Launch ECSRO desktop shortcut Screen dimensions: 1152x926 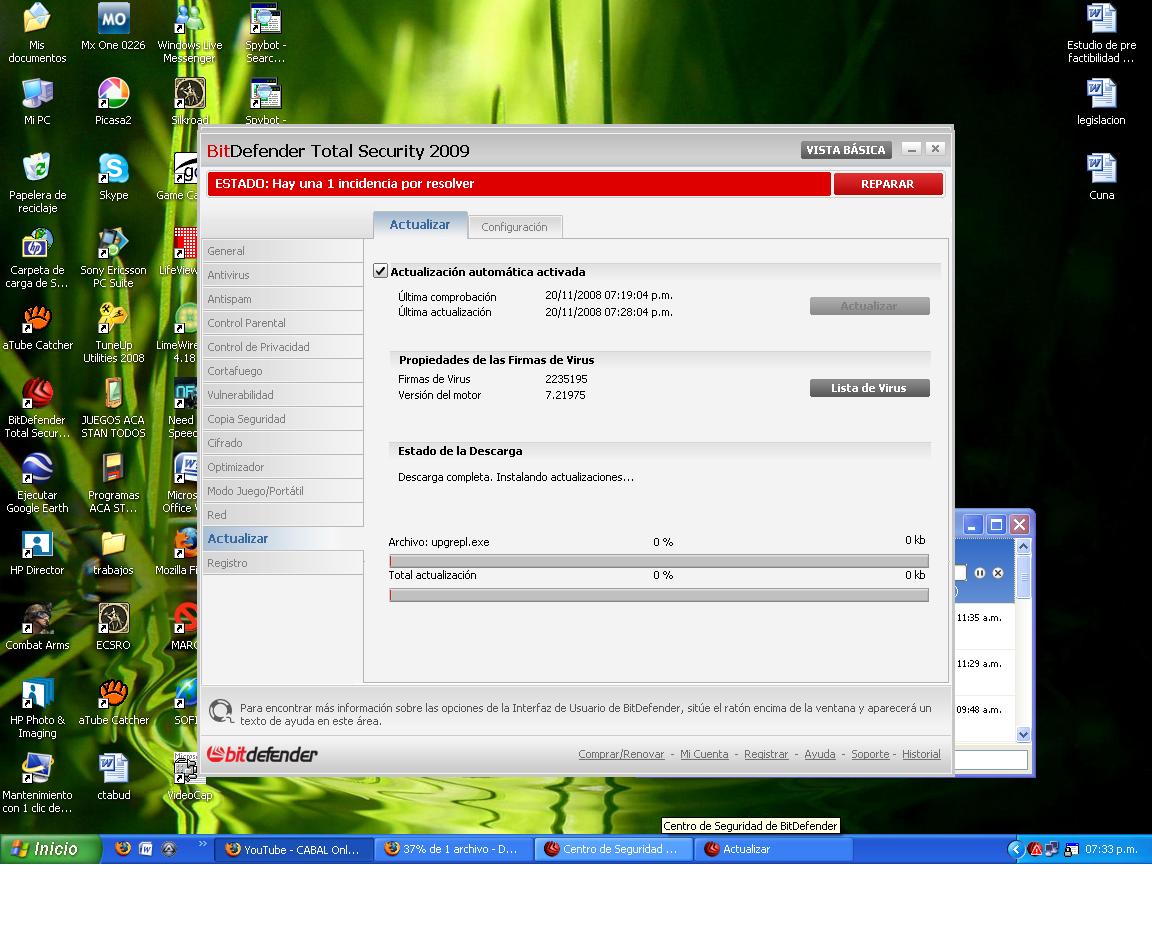(x=113, y=627)
